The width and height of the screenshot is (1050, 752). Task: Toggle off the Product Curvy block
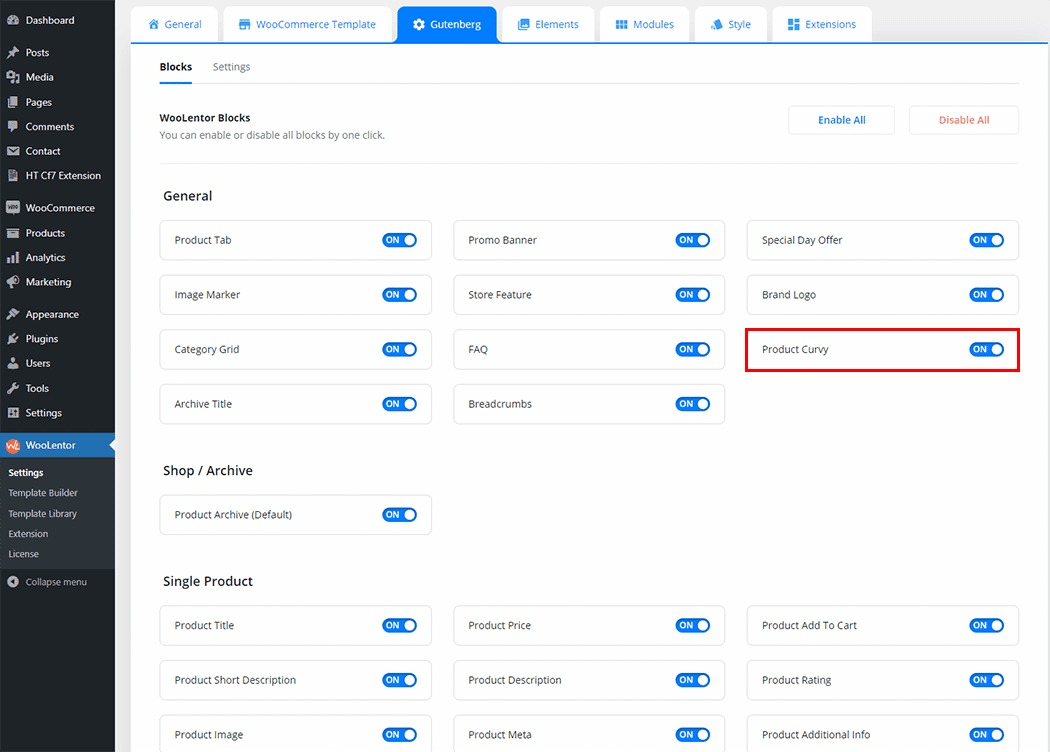point(986,350)
